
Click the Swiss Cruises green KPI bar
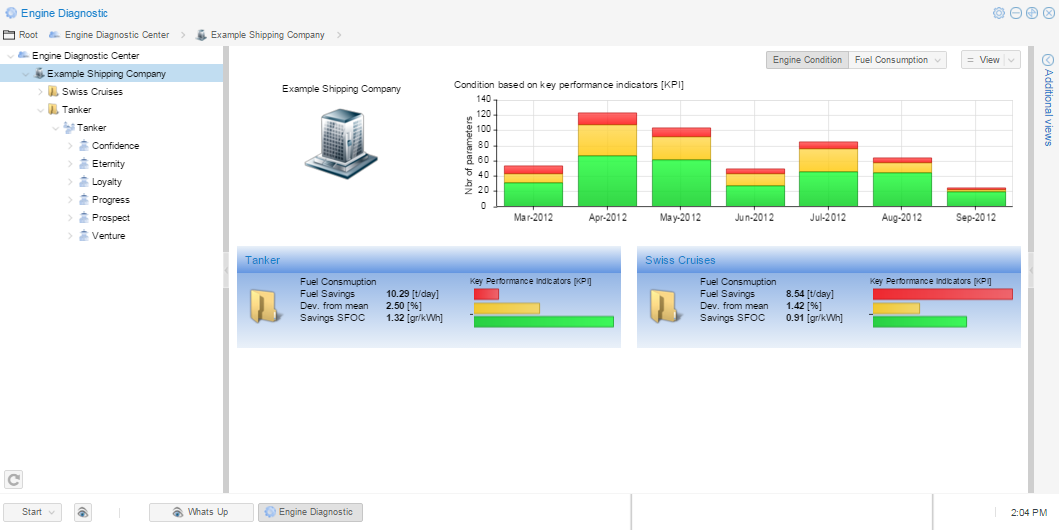click(x=920, y=321)
